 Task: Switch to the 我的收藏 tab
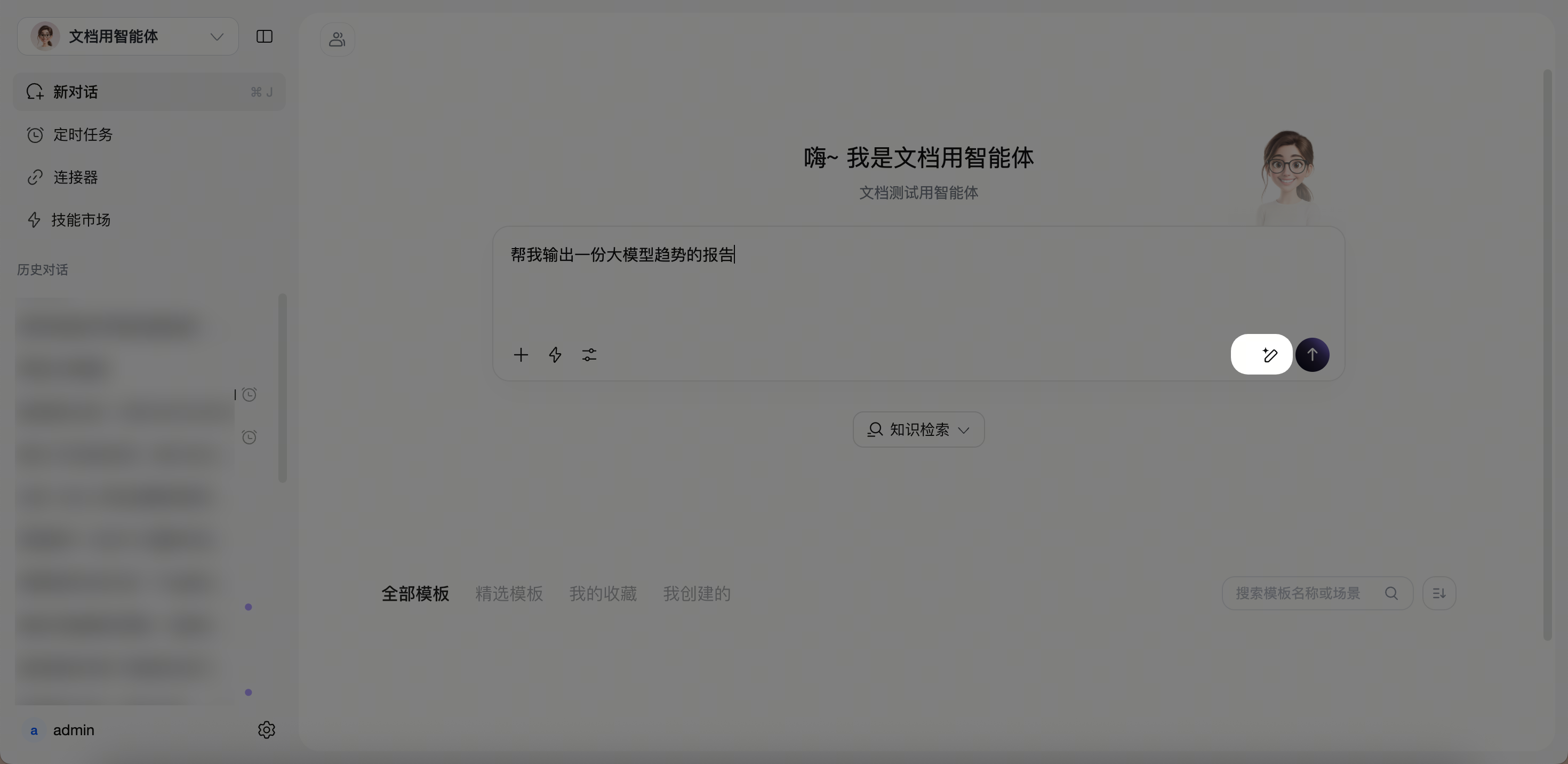coord(603,594)
